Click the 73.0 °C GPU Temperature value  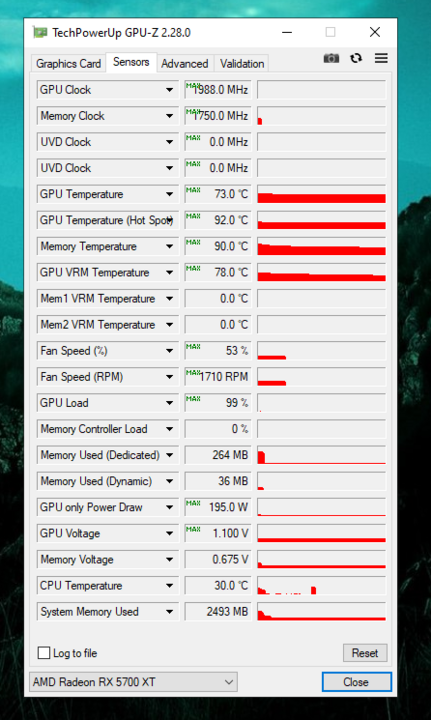tap(218, 194)
